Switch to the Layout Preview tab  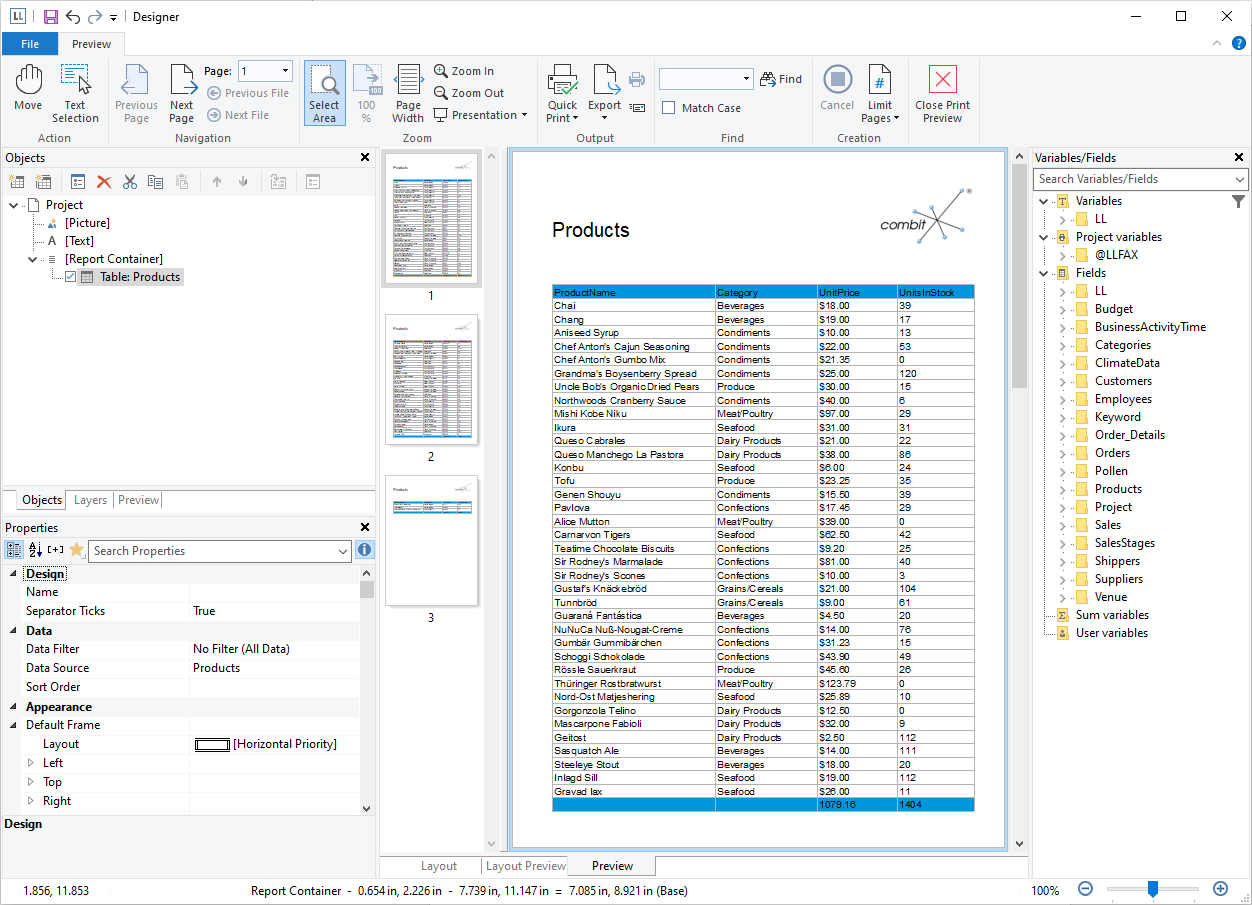click(525, 866)
